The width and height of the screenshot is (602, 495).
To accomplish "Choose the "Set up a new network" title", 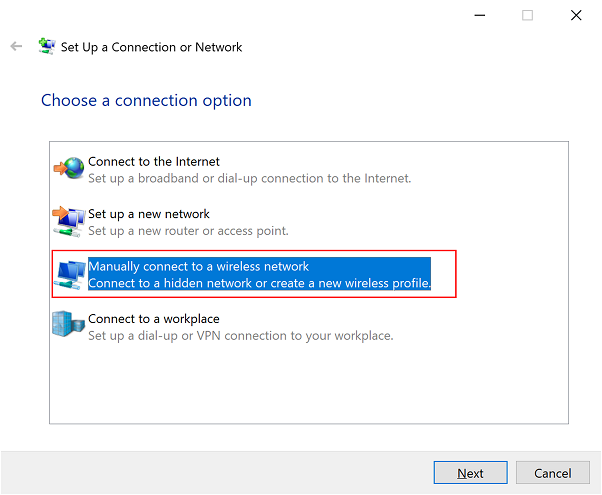I will click(x=149, y=214).
